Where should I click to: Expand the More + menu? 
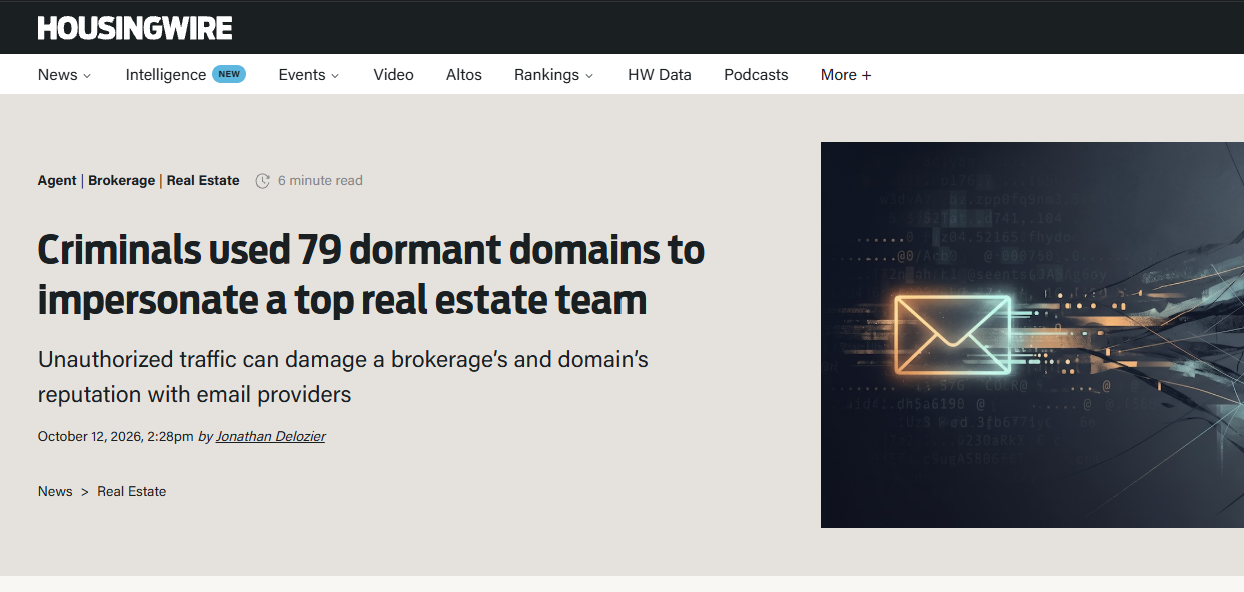(846, 75)
